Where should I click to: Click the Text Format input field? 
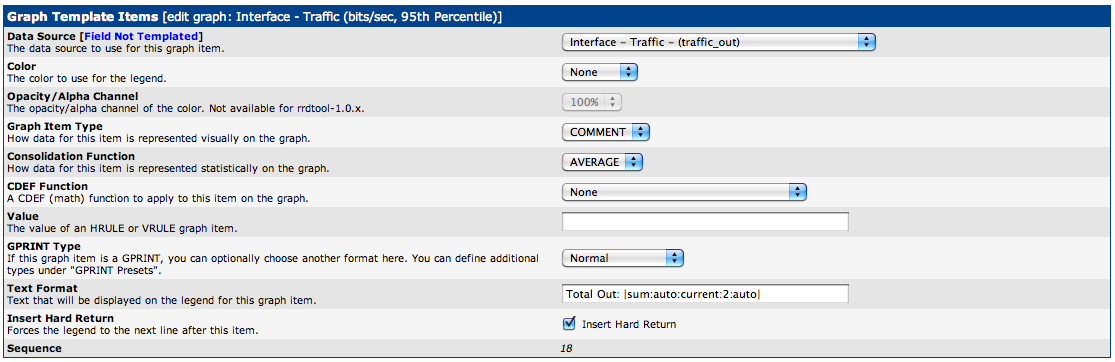[x=705, y=294]
